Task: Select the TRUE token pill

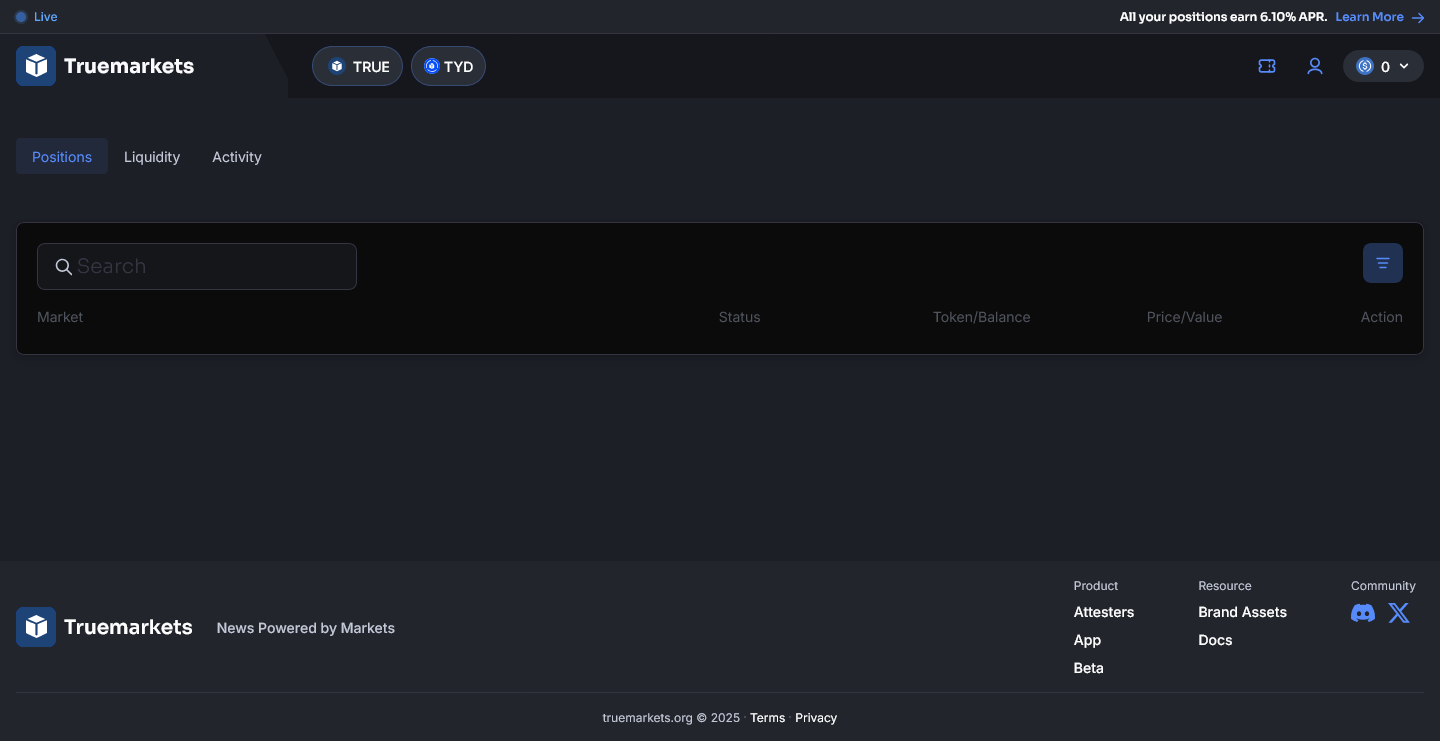Action: click(x=357, y=65)
